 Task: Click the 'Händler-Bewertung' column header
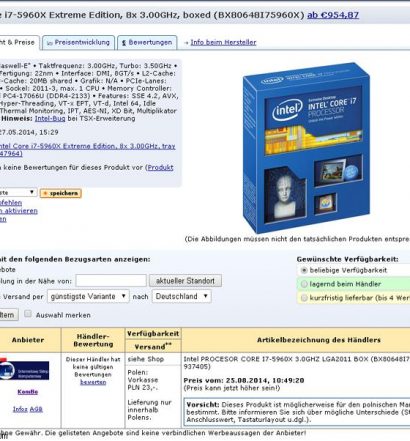(x=93, y=340)
